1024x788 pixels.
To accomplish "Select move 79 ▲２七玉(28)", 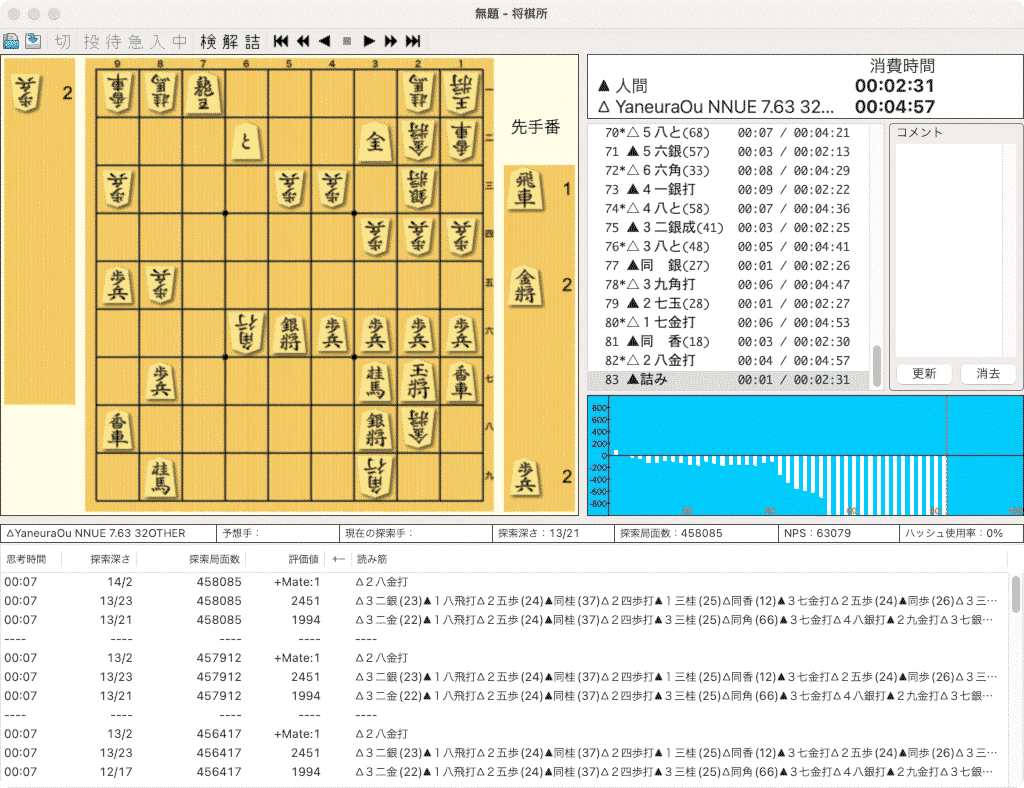I will pos(728,304).
